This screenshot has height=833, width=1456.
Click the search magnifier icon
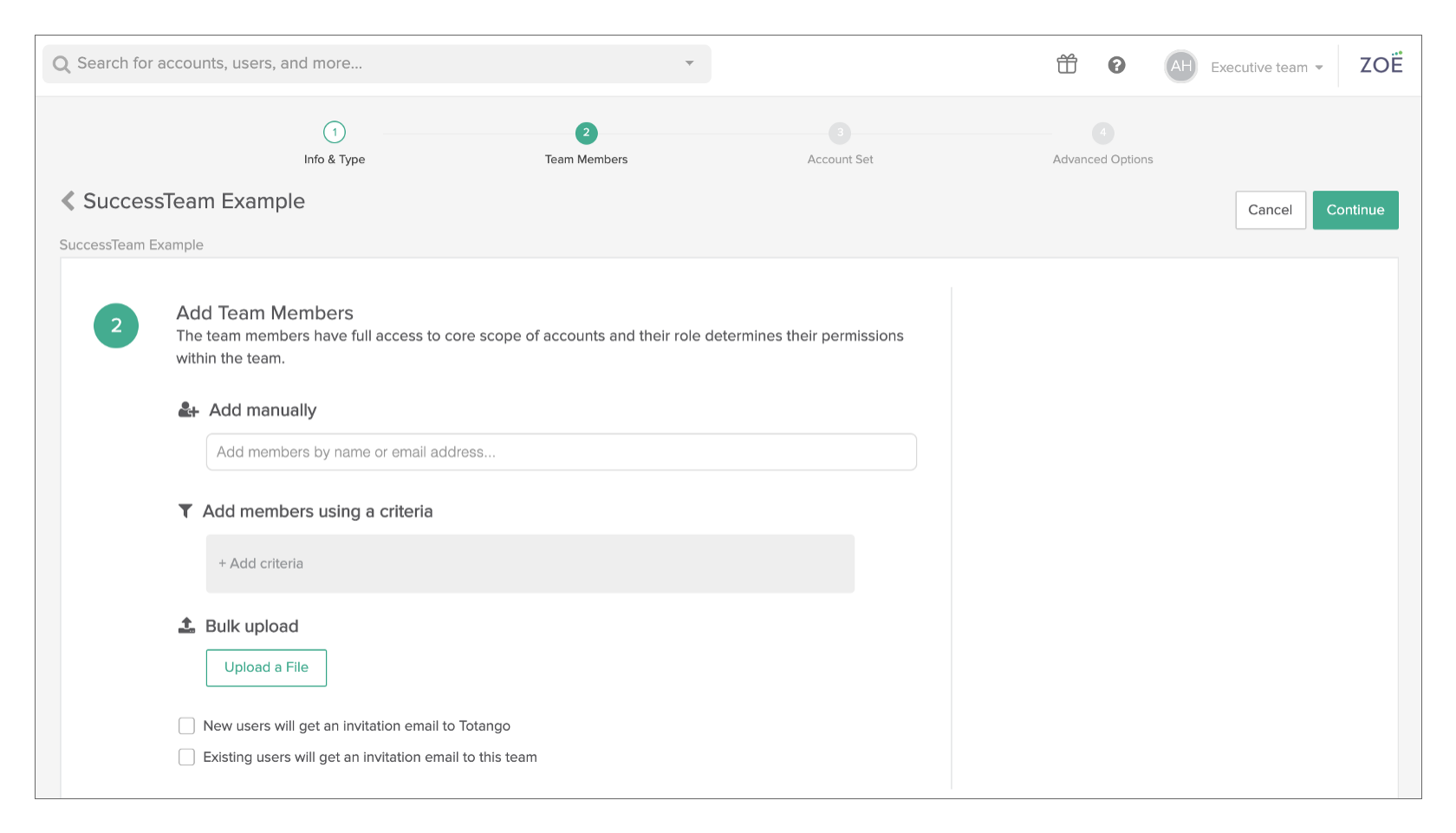click(61, 64)
